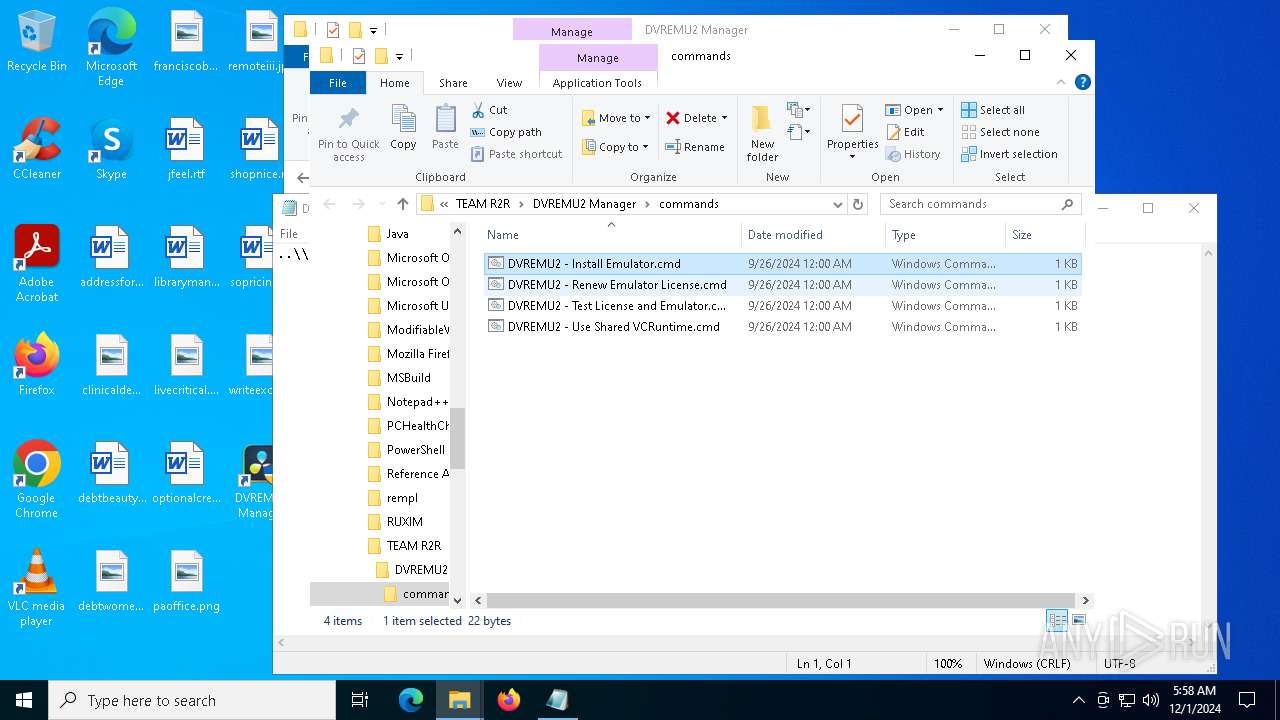Sort by Type column header
The image size is (1280, 720).
coord(904,235)
